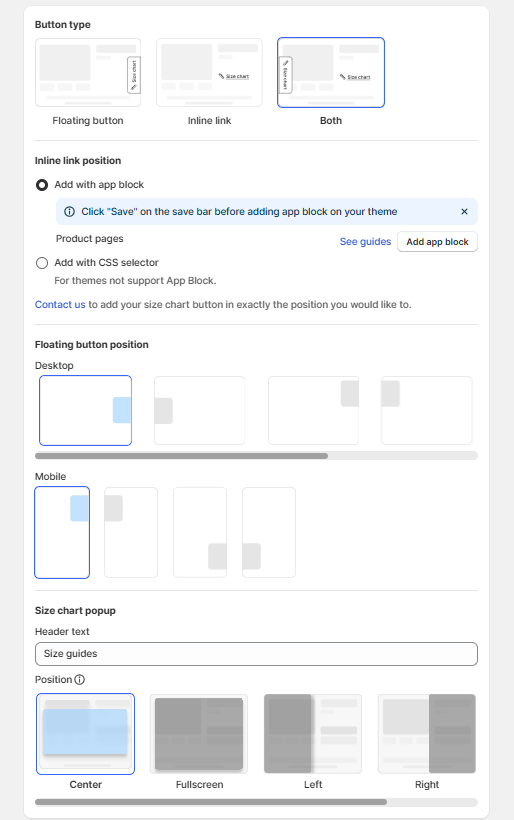
Task: Choose the Inline link button type
Action: 209,72
